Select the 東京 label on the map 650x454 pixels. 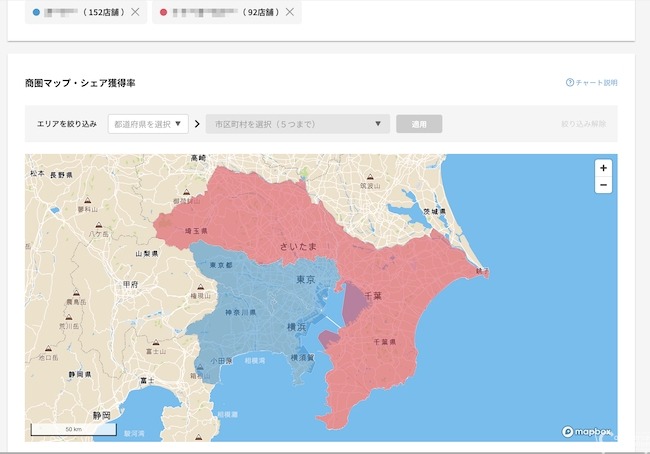306,280
